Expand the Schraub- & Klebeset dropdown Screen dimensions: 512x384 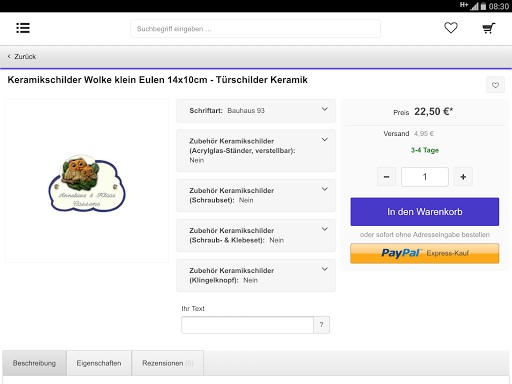tap(256, 235)
